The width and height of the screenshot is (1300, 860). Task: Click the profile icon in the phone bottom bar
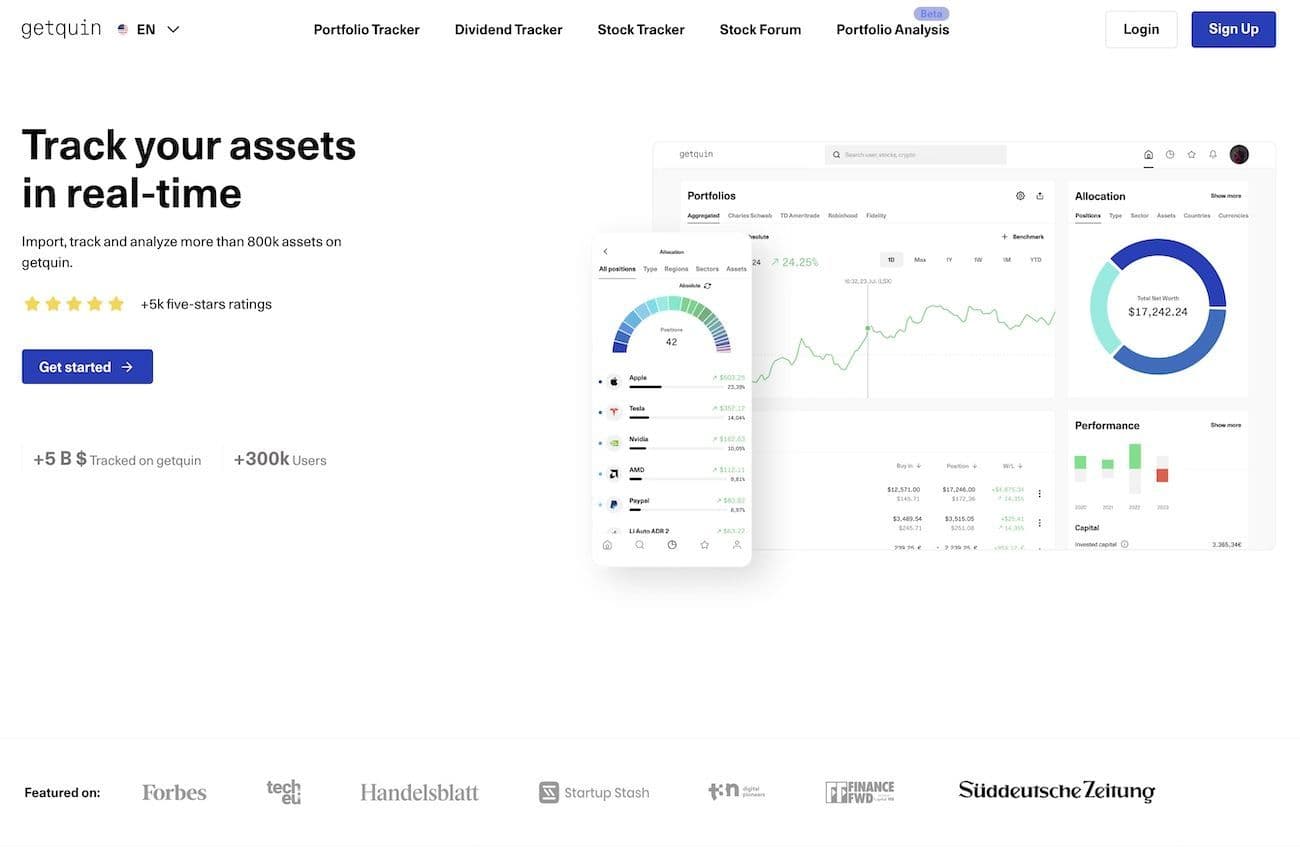(x=737, y=545)
